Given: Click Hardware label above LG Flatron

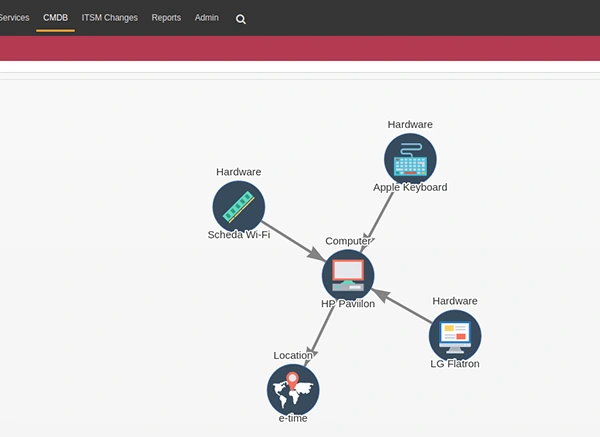Looking at the screenshot, I should tap(455, 301).
